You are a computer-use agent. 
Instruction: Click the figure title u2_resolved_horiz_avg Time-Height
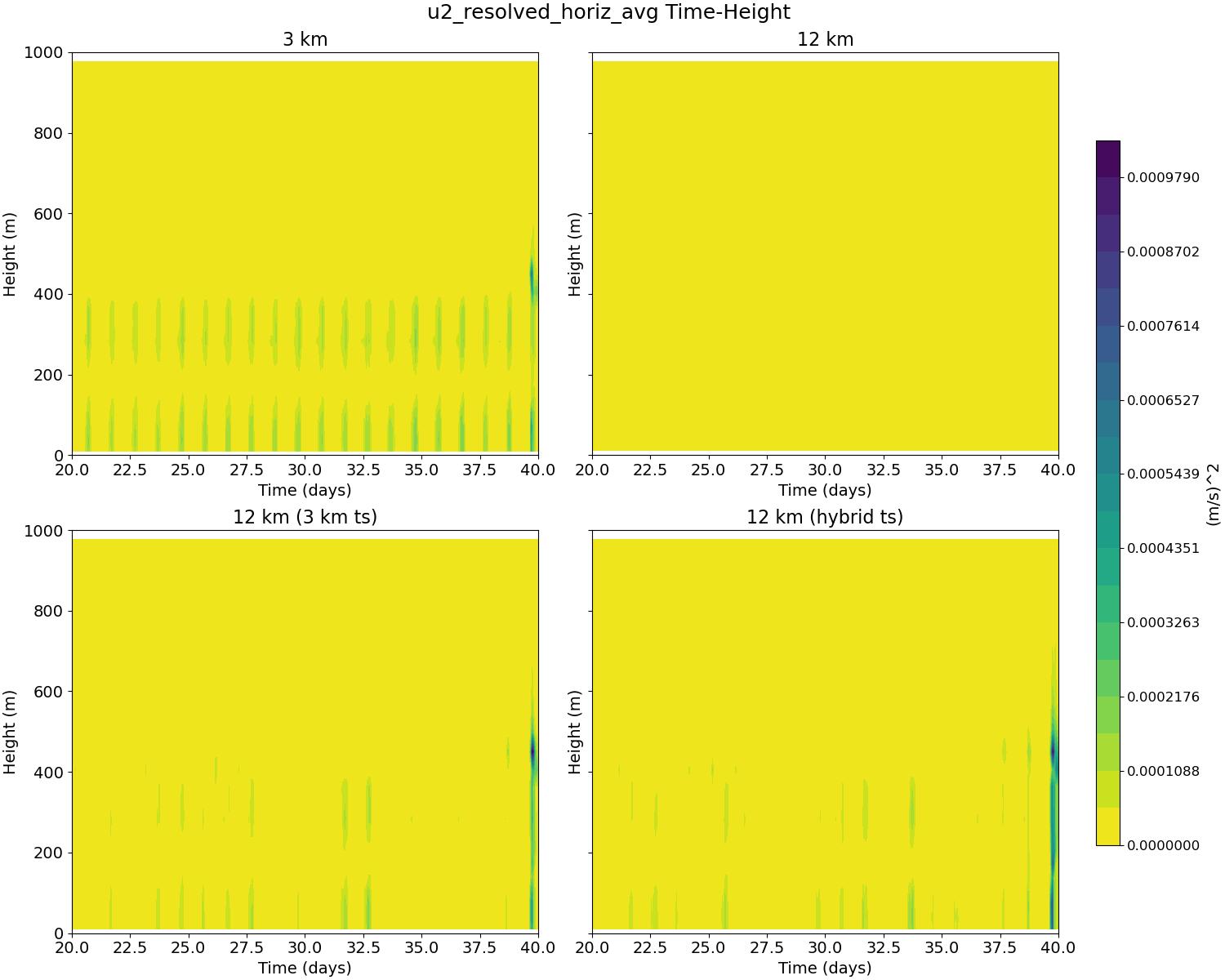608,12
